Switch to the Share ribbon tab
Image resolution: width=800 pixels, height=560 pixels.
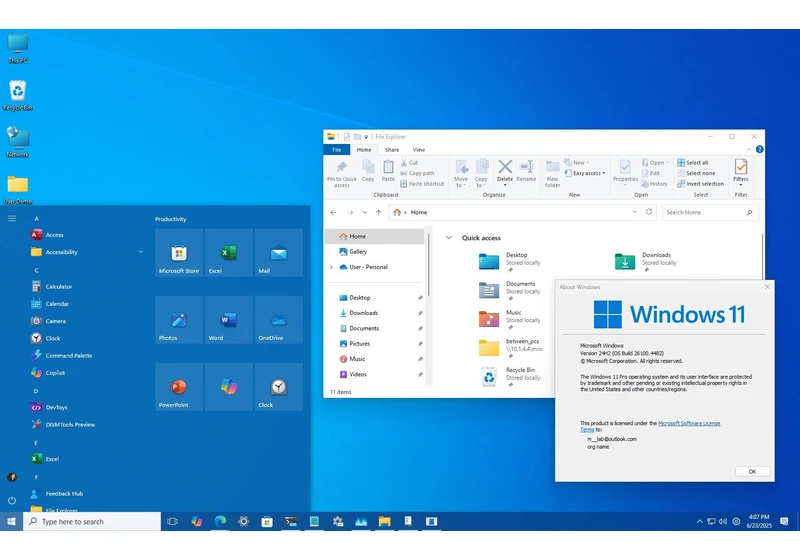click(392, 149)
